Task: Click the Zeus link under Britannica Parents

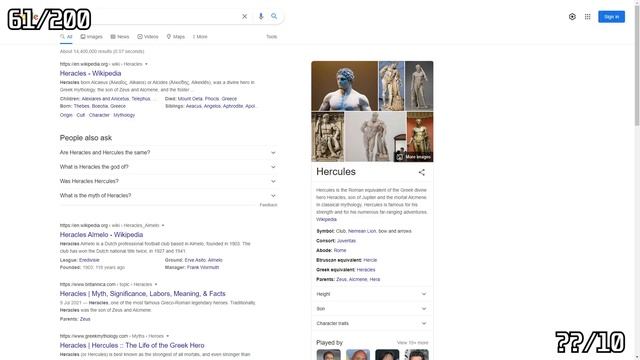Action: (85, 319)
